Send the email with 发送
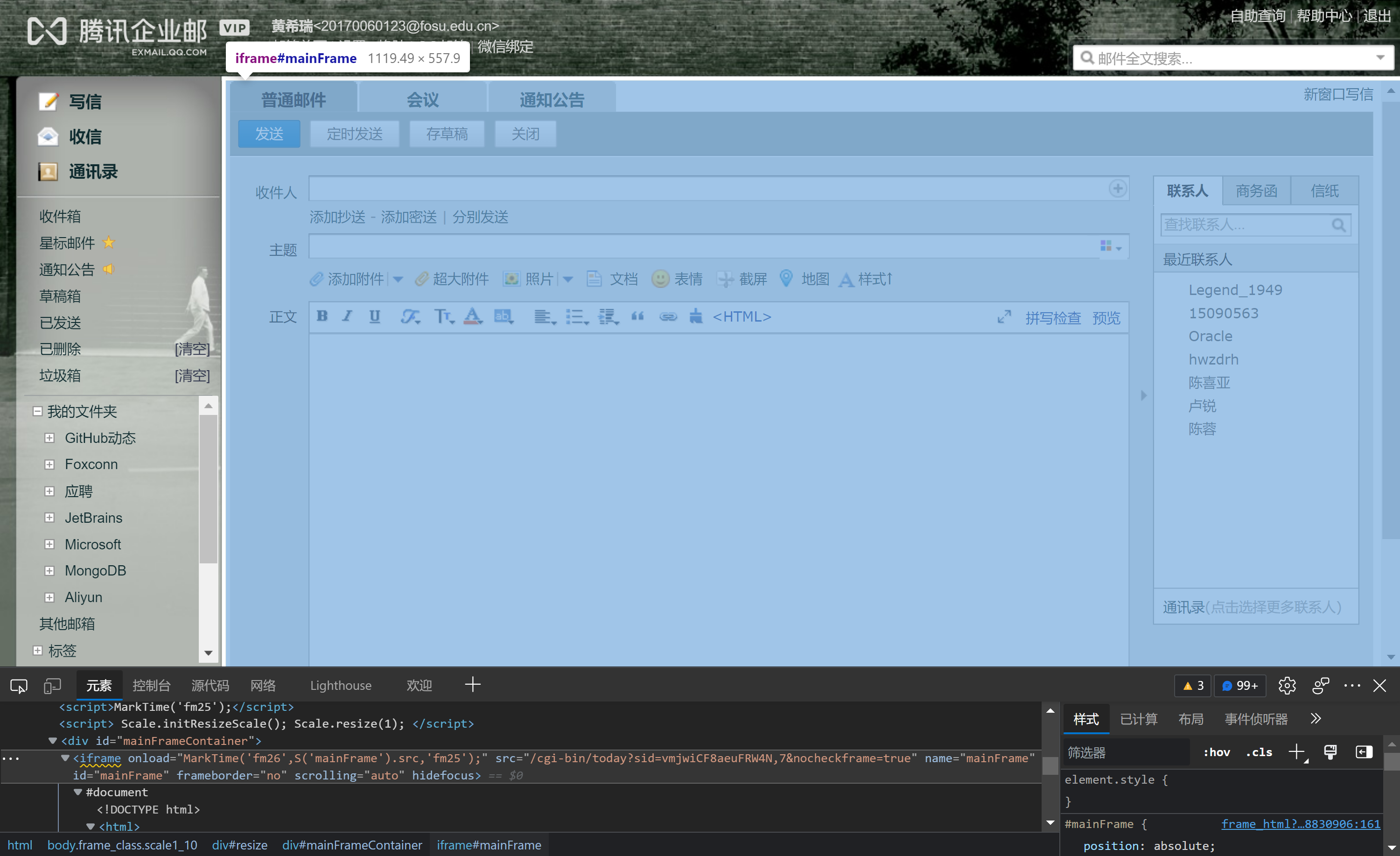The height and width of the screenshot is (856, 1400). tap(269, 133)
